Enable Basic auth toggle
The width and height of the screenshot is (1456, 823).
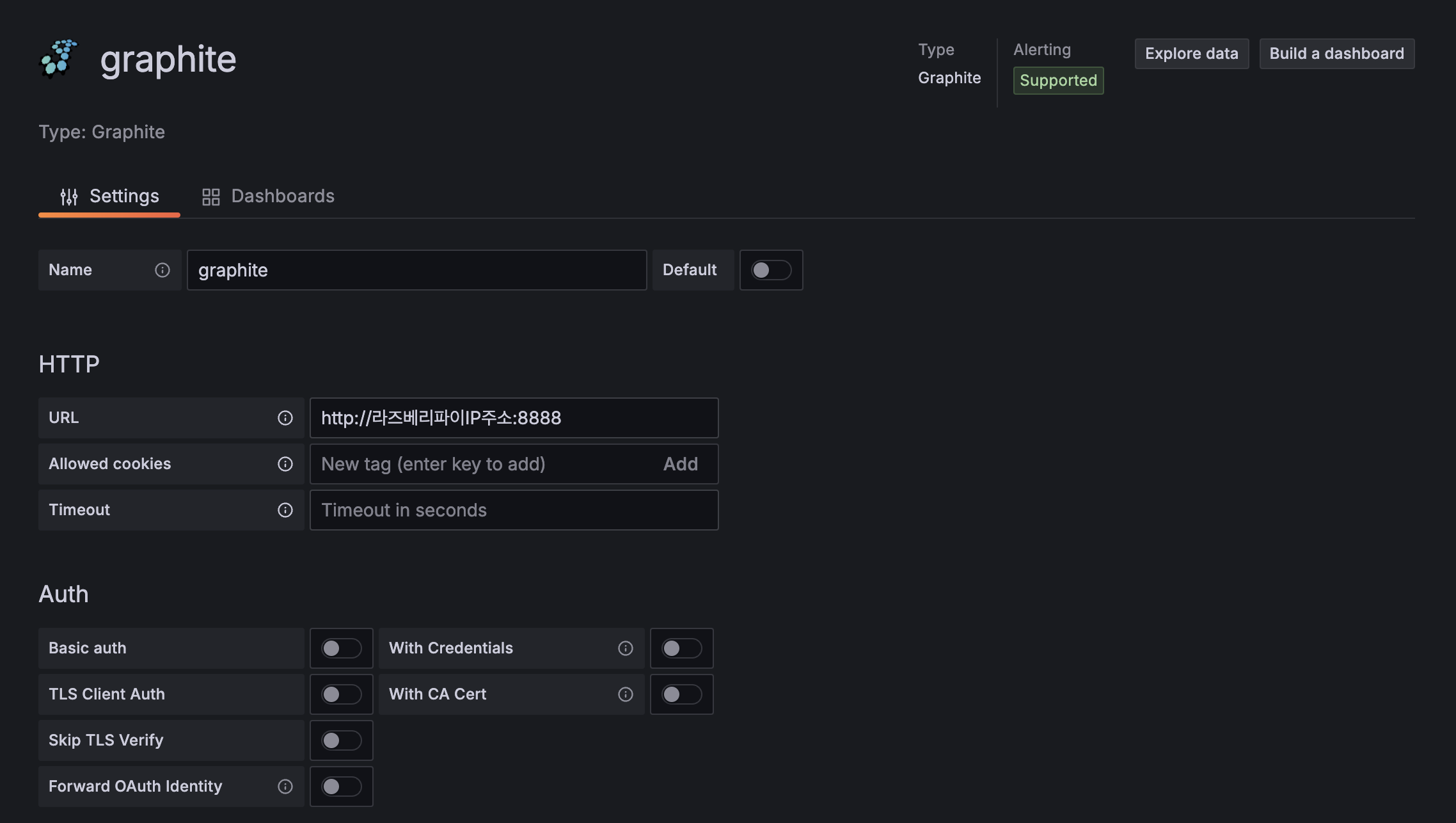(x=341, y=648)
